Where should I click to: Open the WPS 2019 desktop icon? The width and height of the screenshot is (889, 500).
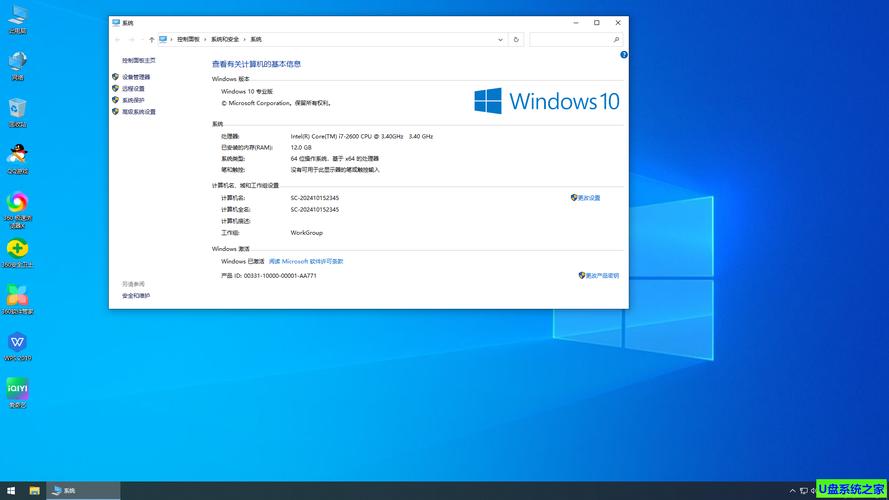[x=17, y=345]
